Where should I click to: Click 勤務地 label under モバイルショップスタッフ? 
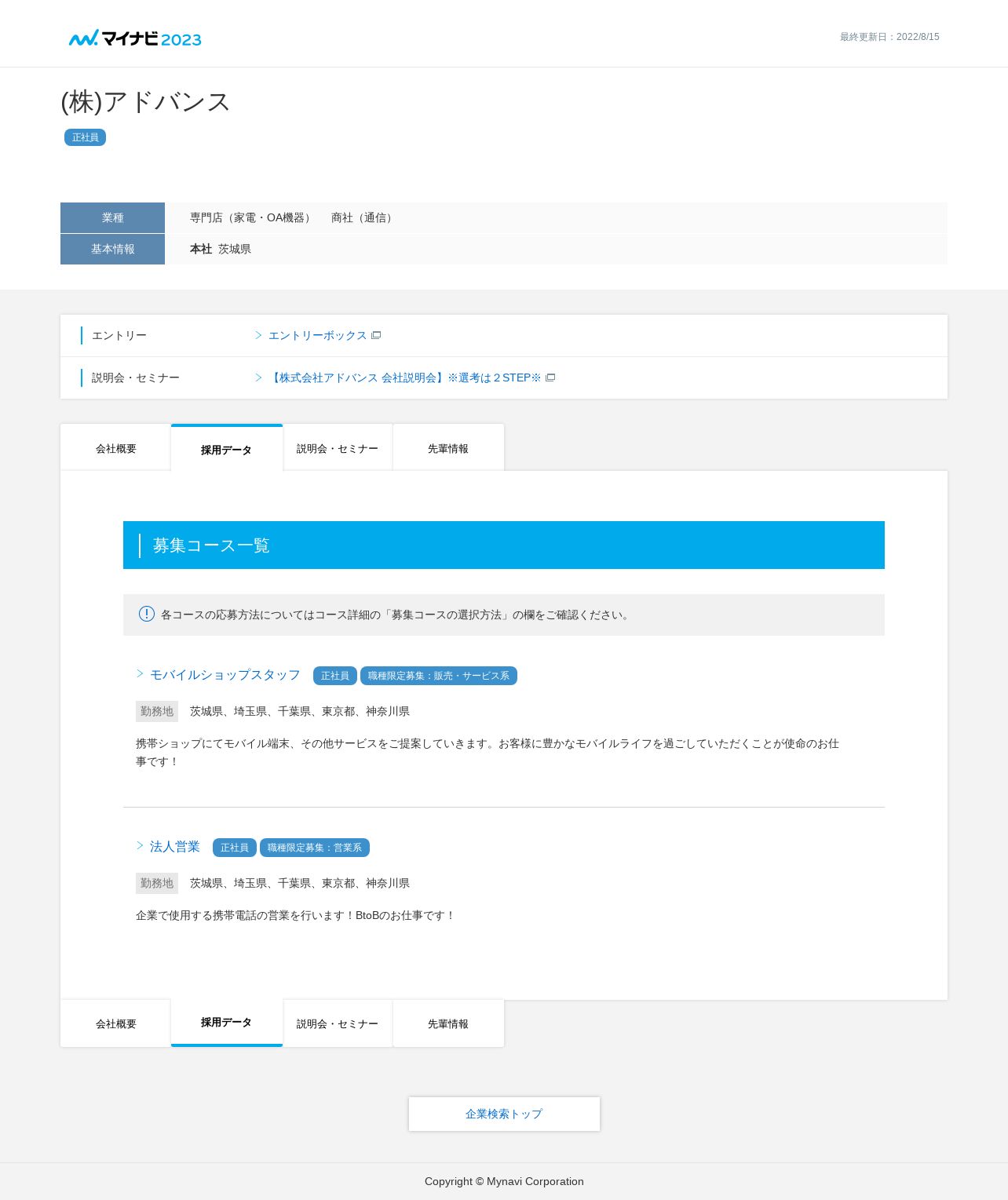point(157,711)
